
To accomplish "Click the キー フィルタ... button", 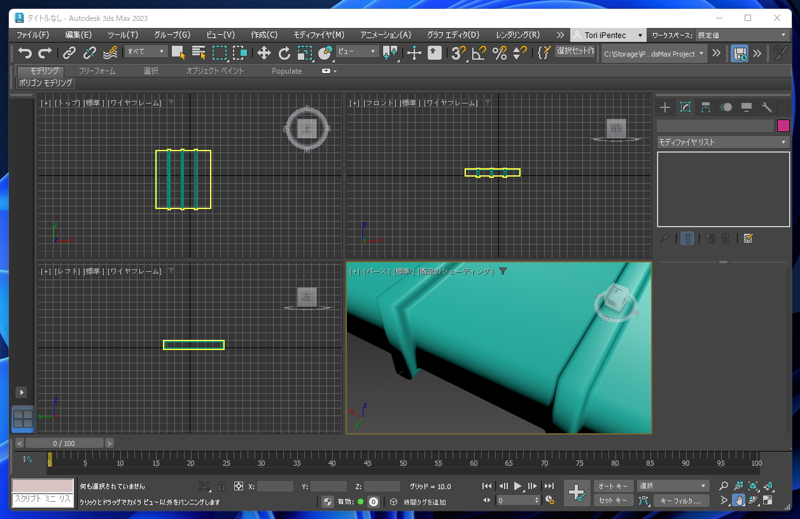I will [681, 501].
